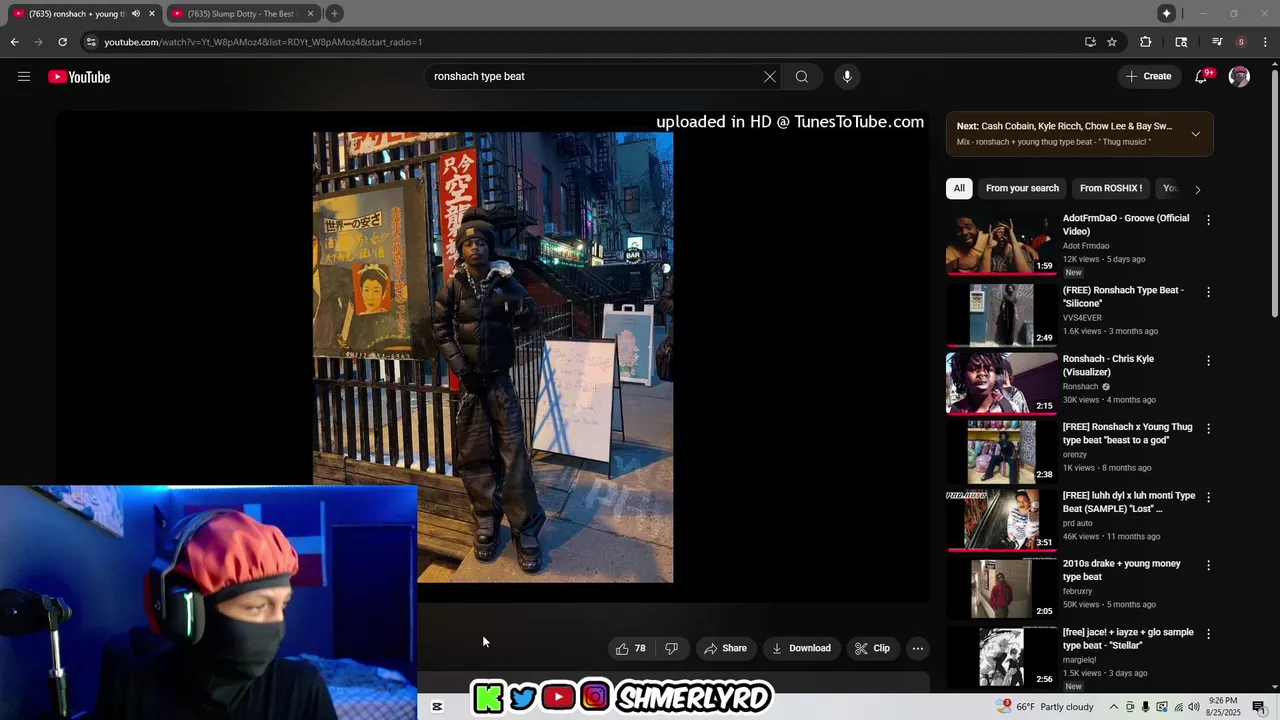
Task: Click the Clip button
Action: tap(872, 648)
